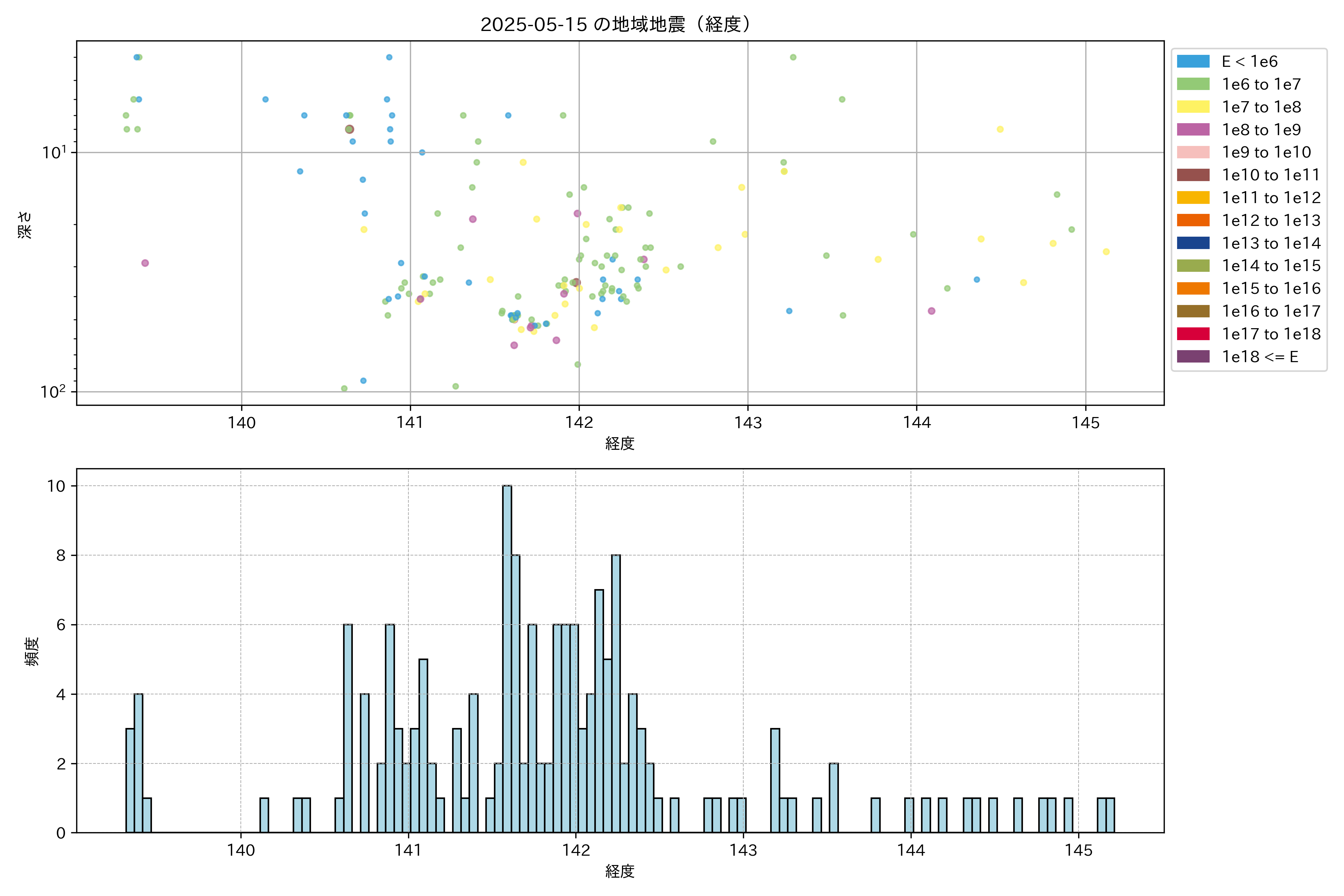Click the blue 'E < 1e6' legend swatch
The image size is (1344, 896).
(x=1193, y=61)
